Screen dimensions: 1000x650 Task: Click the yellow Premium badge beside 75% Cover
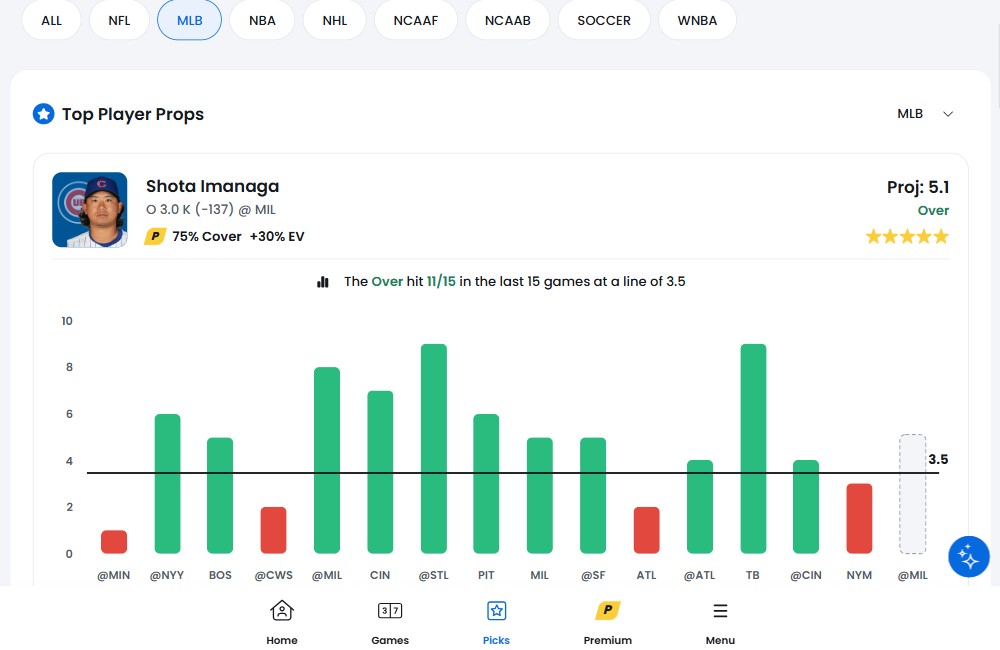pyautogui.click(x=155, y=237)
